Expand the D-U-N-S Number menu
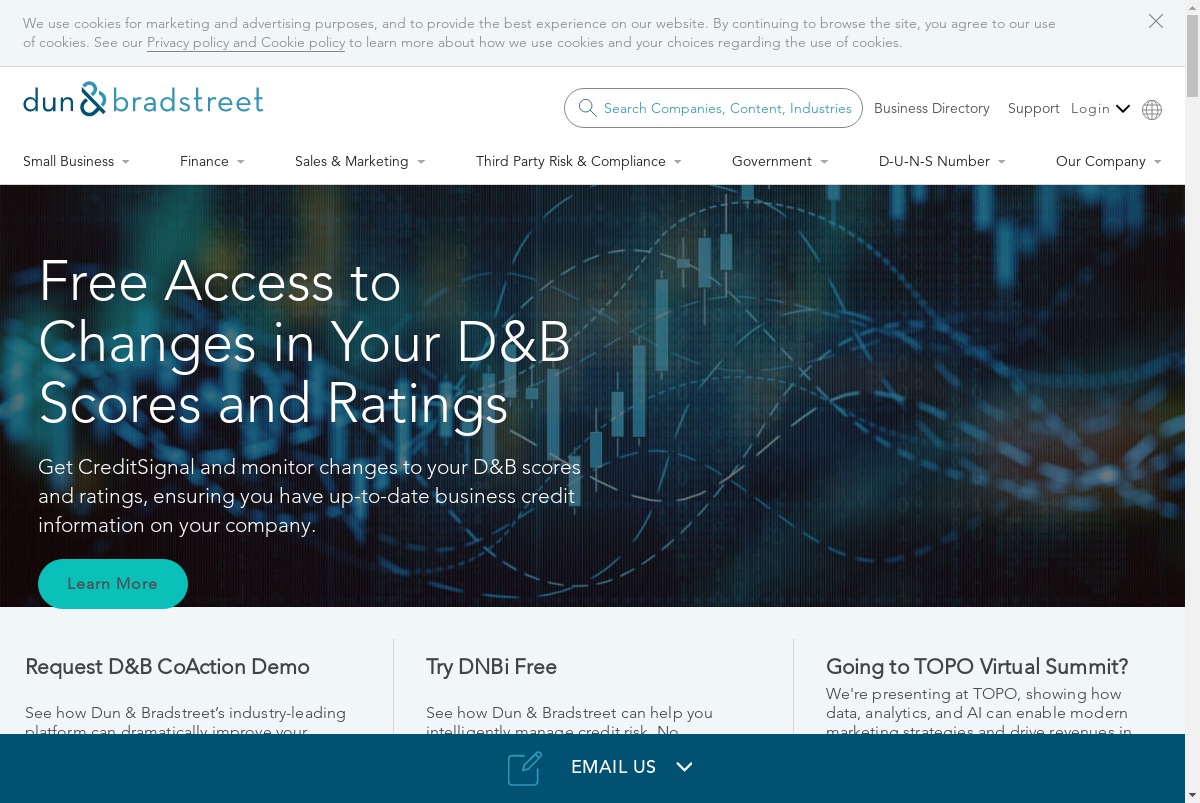 click(x=942, y=161)
